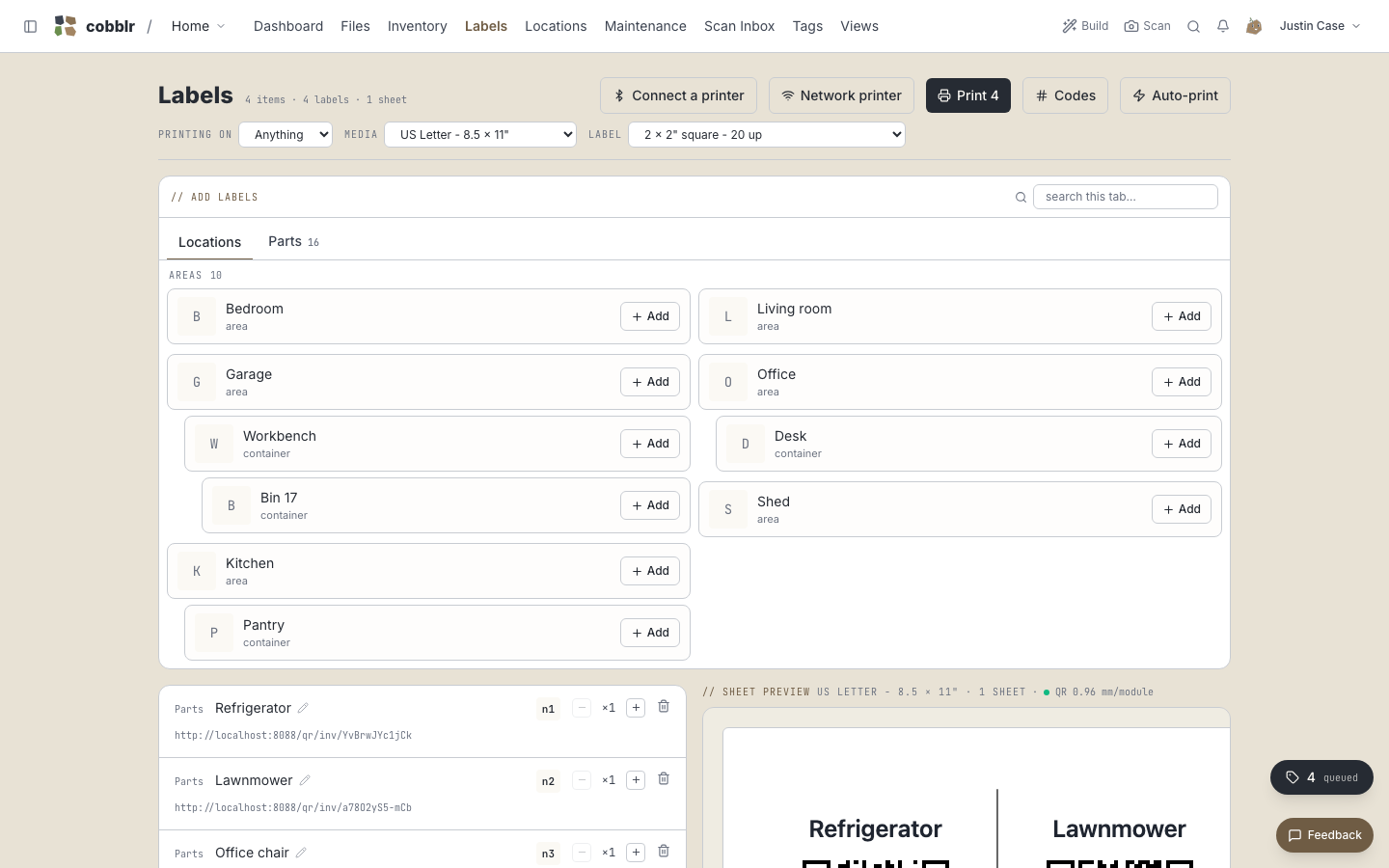Click the cobblr logo icon

click(x=66, y=26)
